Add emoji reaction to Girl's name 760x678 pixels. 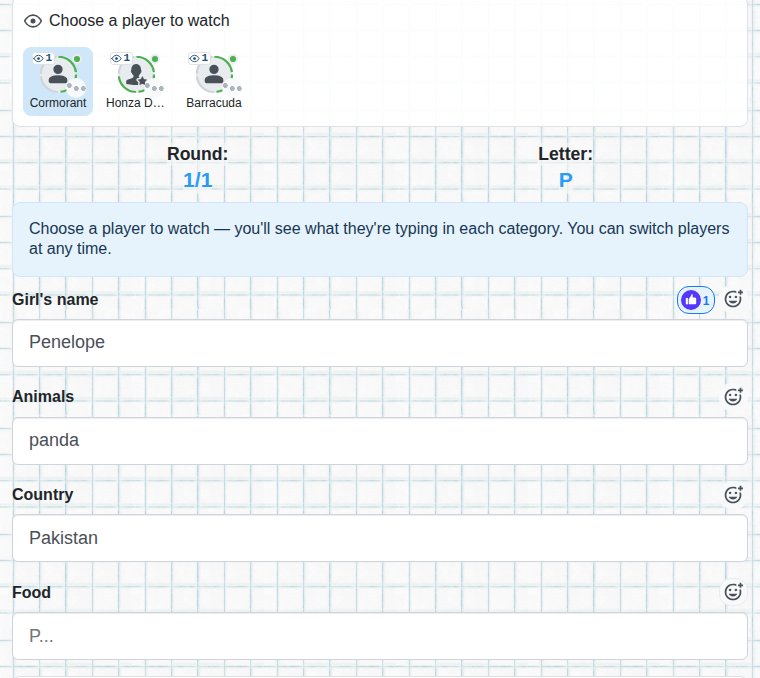pyautogui.click(x=733, y=299)
